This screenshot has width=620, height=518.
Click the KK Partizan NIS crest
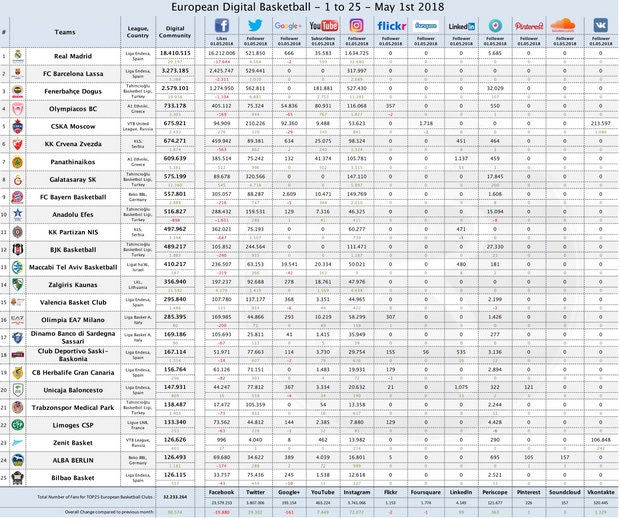18,232
